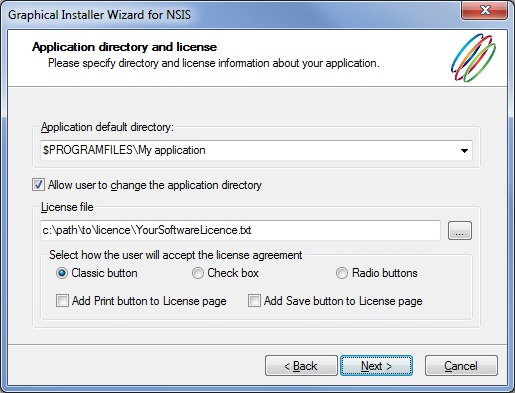Click the license agreement acceptance group label
Image resolution: width=515 pixels, height=393 pixels.
click(x=175, y=255)
